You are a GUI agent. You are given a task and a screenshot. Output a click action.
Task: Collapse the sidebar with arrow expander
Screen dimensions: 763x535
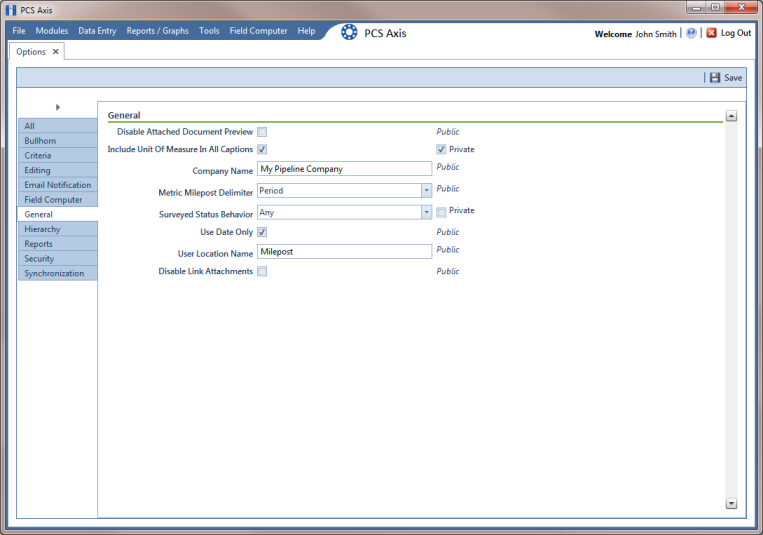click(57, 107)
